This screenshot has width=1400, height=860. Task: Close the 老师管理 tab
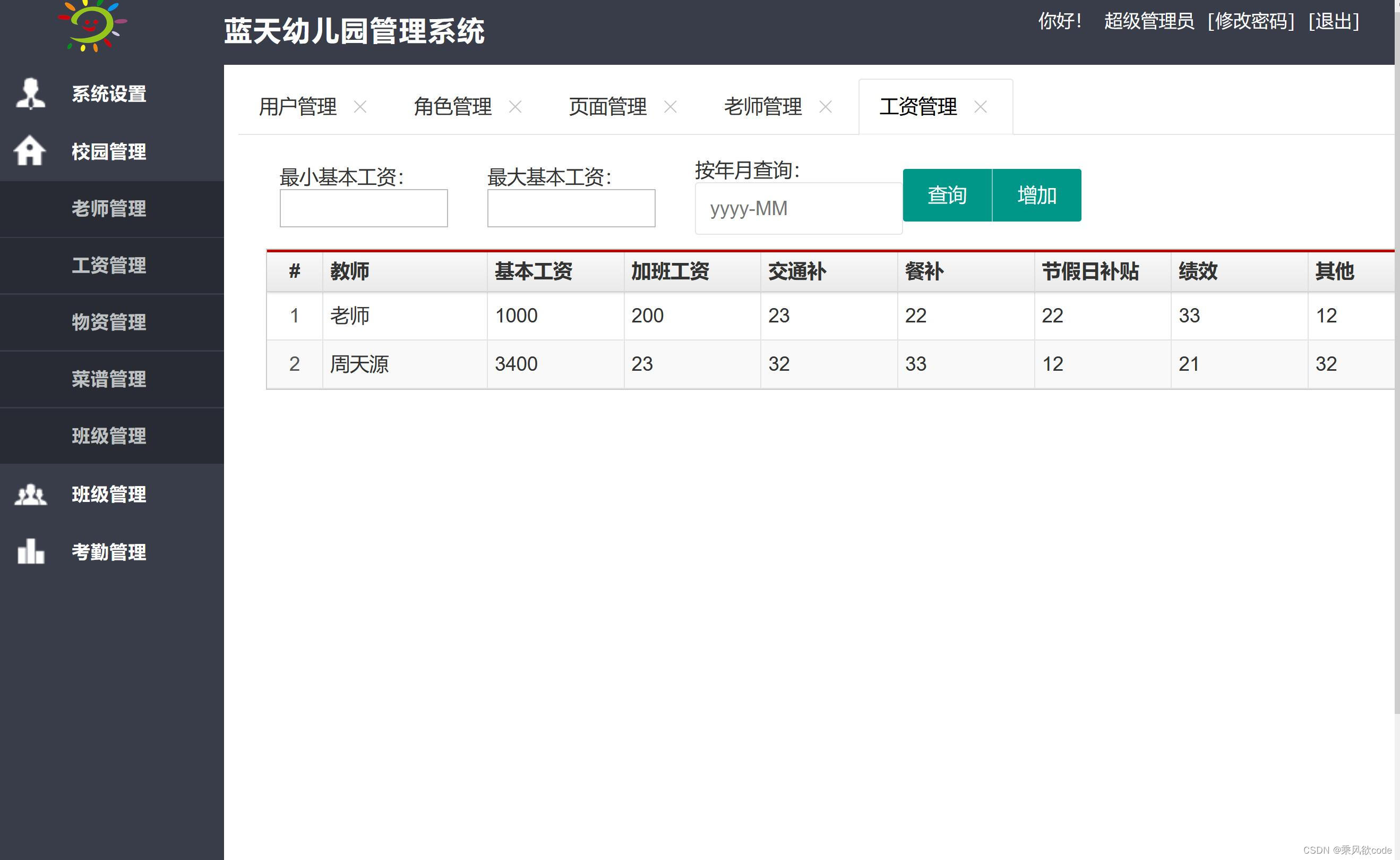[x=826, y=107]
